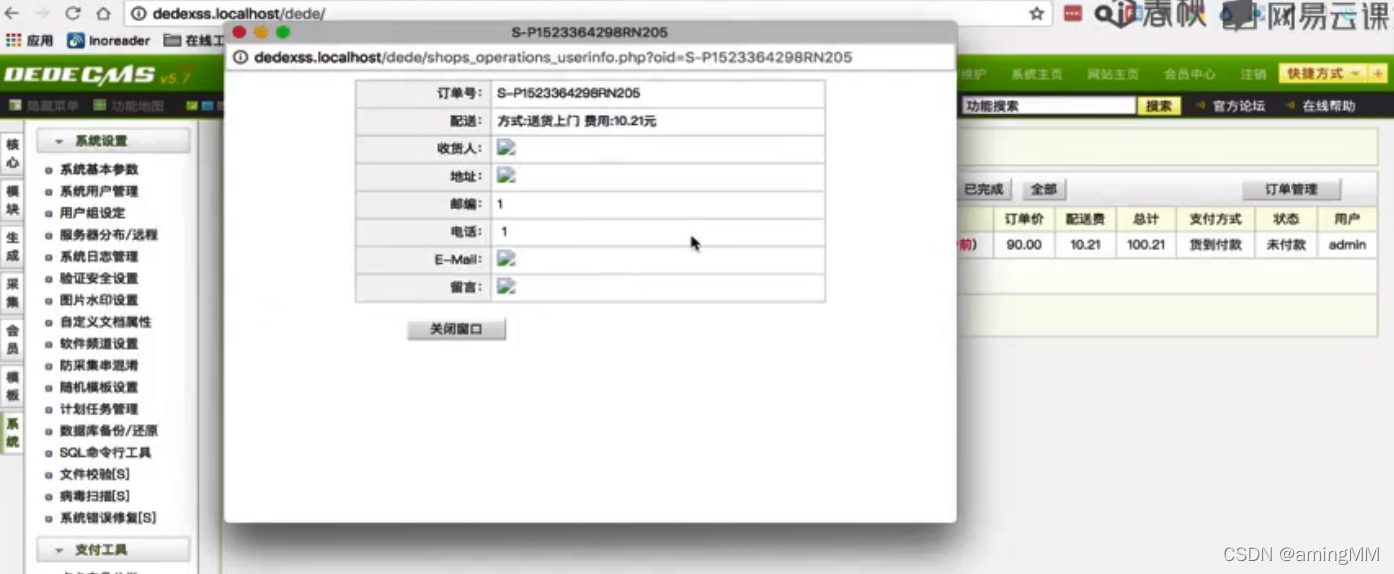Switch to the 模块 side tab
Viewport: 1394px width, 574px height.
coord(13,200)
